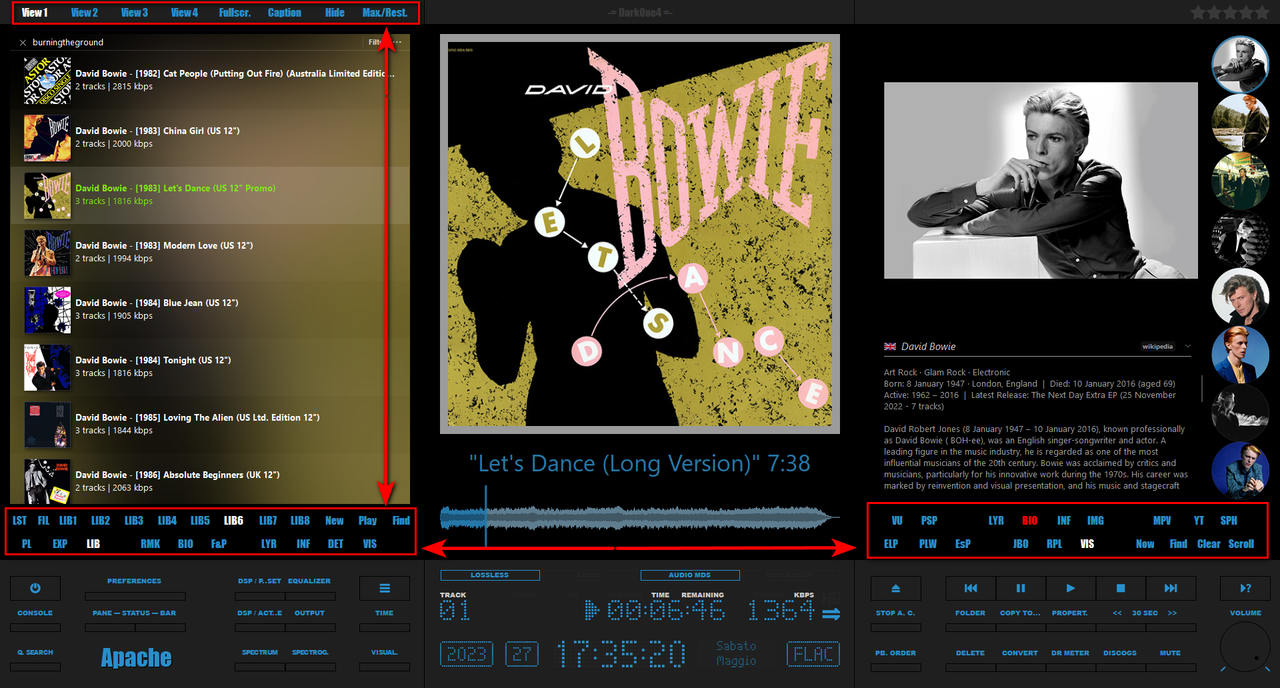Click the Blue Jean album cover
The image size is (1280, 688).
click(47, 309)
